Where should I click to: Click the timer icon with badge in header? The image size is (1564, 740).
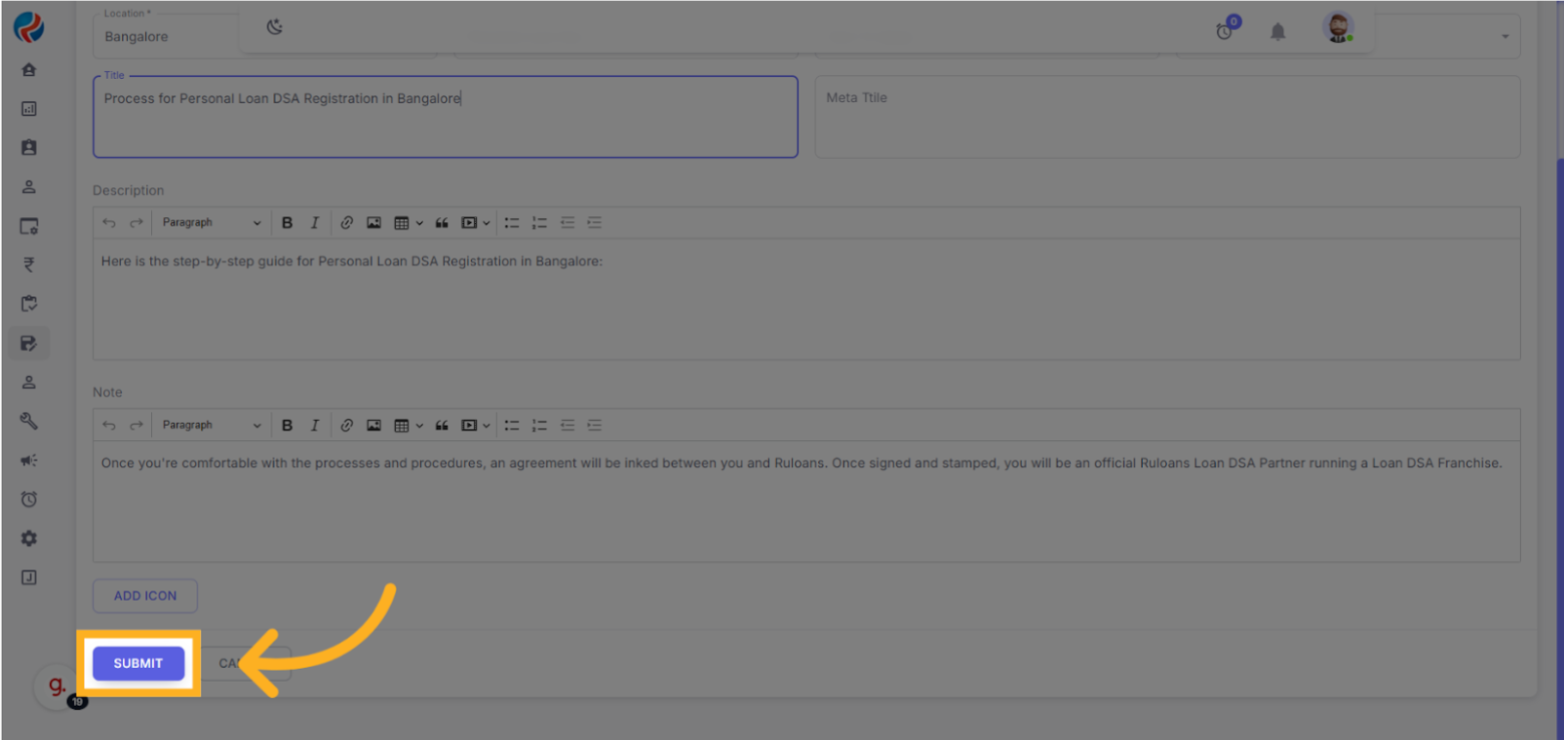click(1224, 32)
